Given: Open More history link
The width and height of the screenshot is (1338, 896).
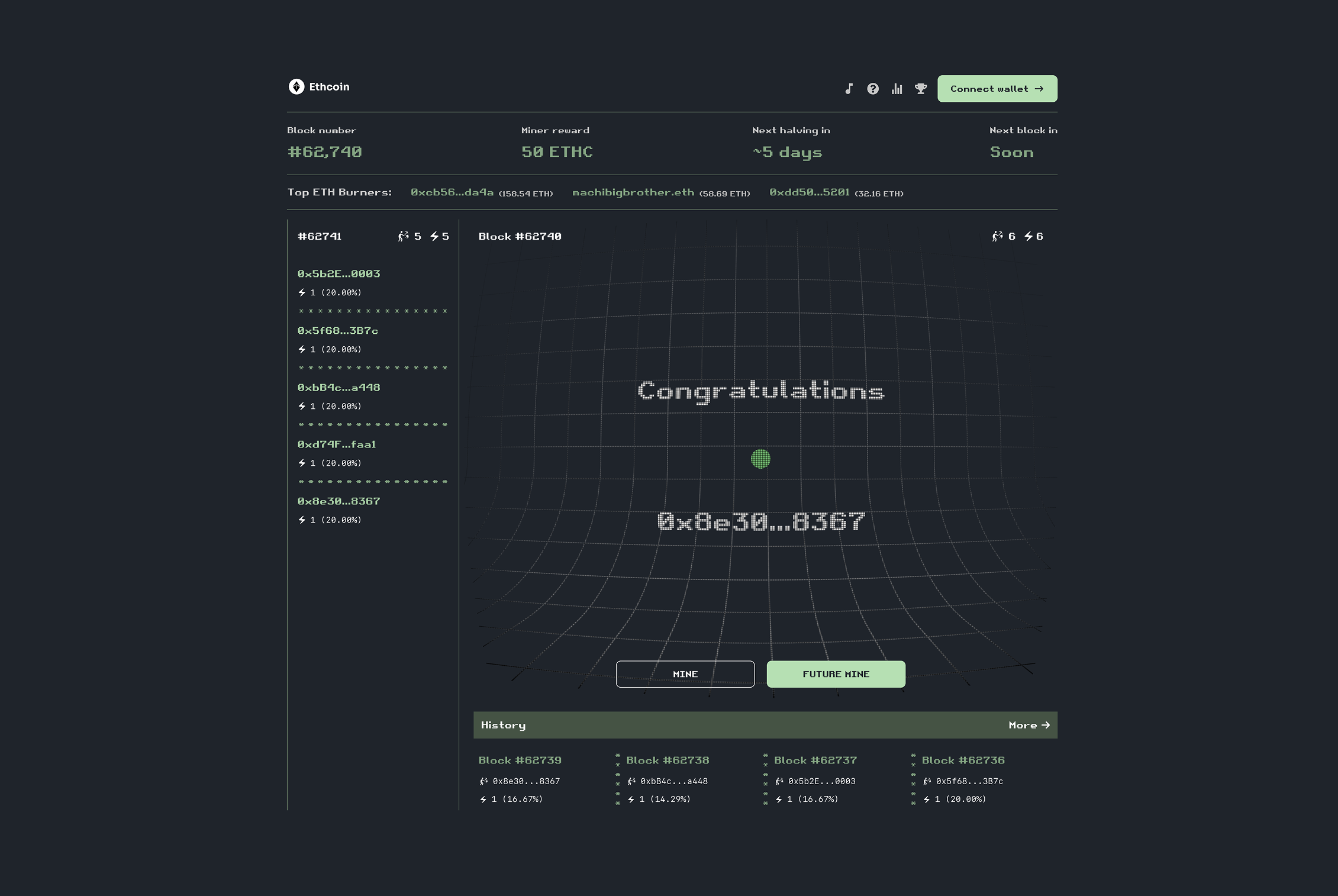Looking at the screenshot, I should pos(1029,725).
